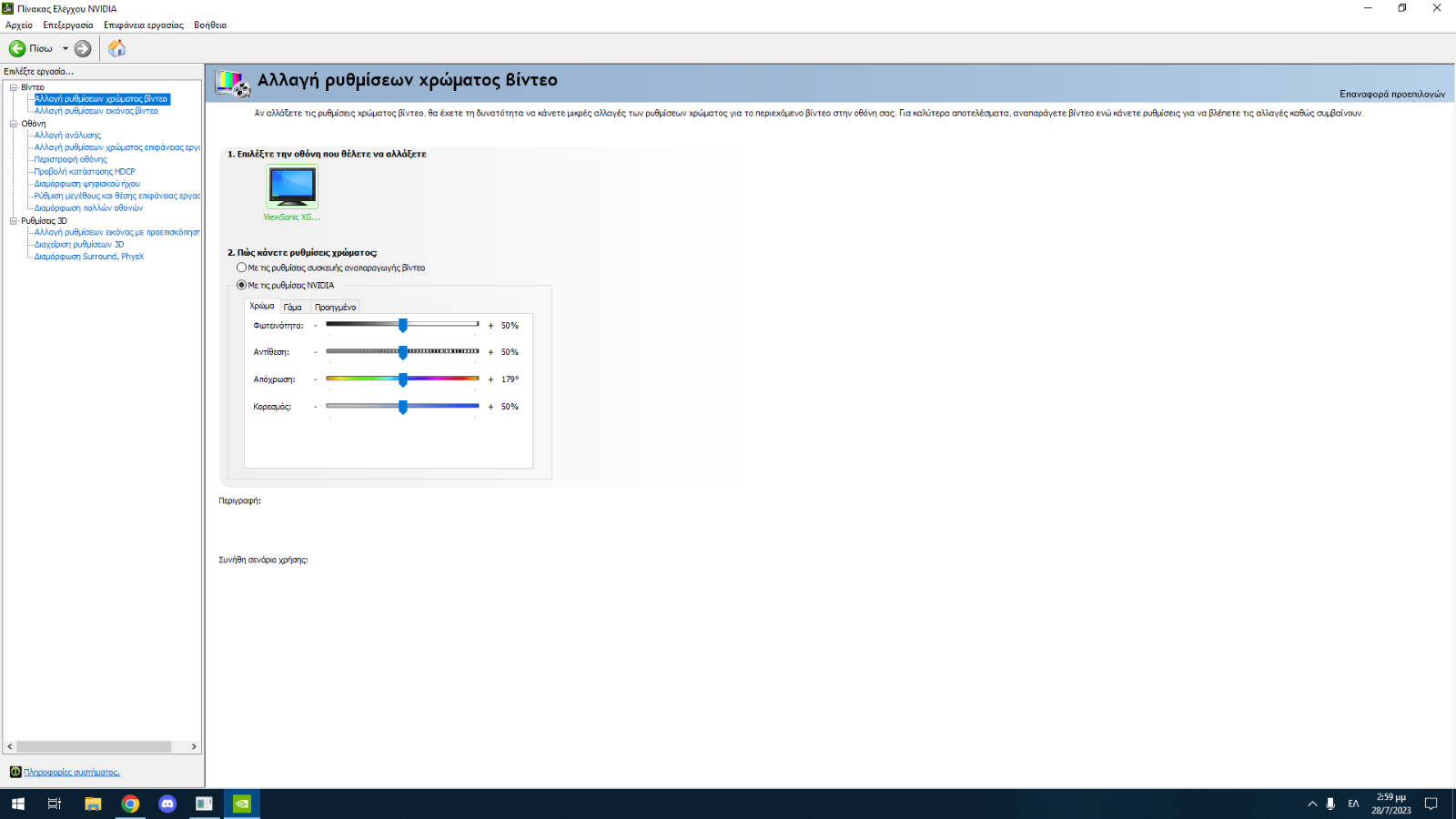Screen dimensions: 1456x819
Task: Decrease Αντίθεση with minus button
Action: click(x=316, y=352)
